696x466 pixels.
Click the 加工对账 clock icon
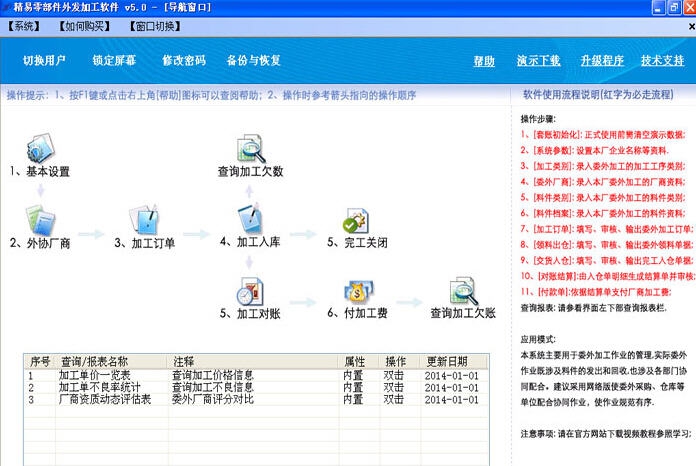click(x=250, y=291)
